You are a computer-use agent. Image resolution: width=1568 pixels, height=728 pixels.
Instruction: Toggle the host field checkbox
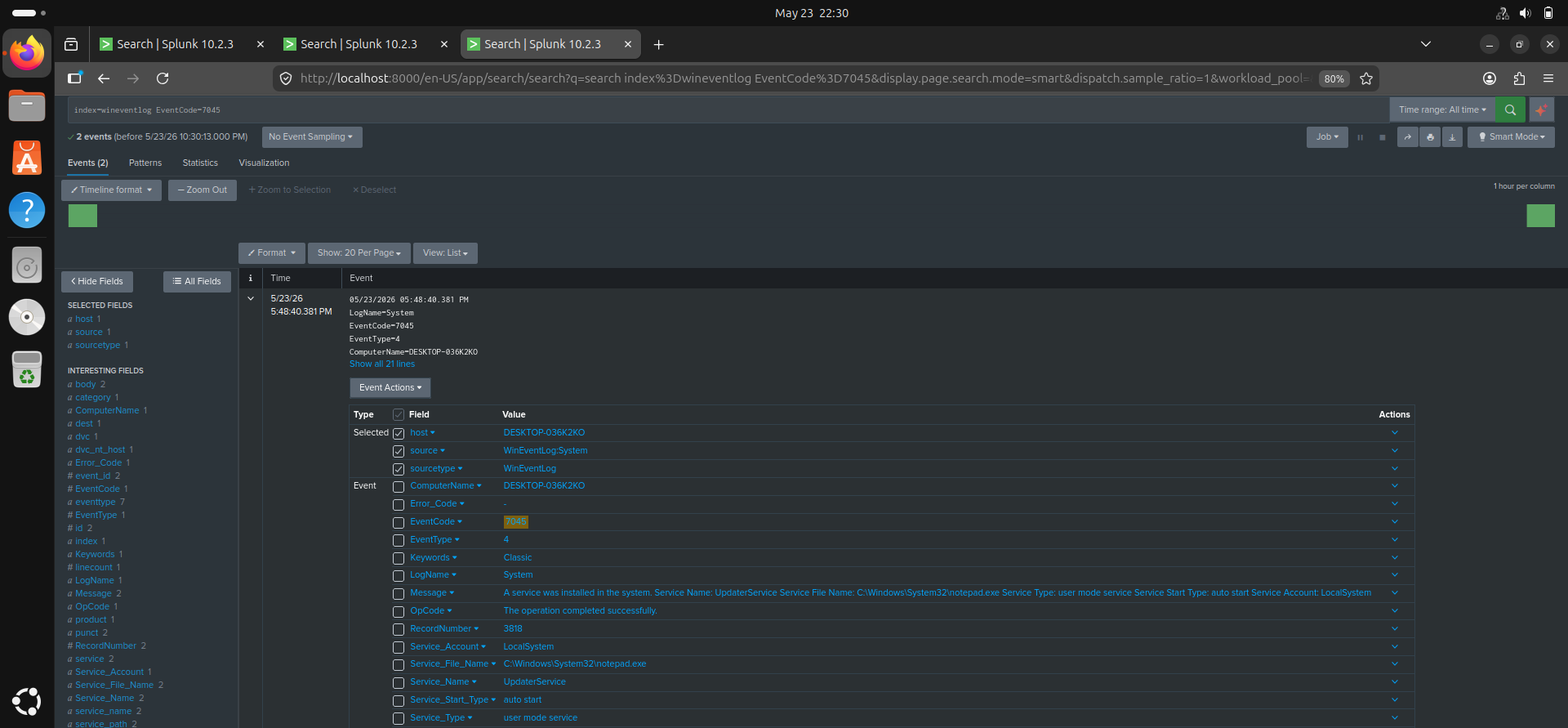pos(399,433)
